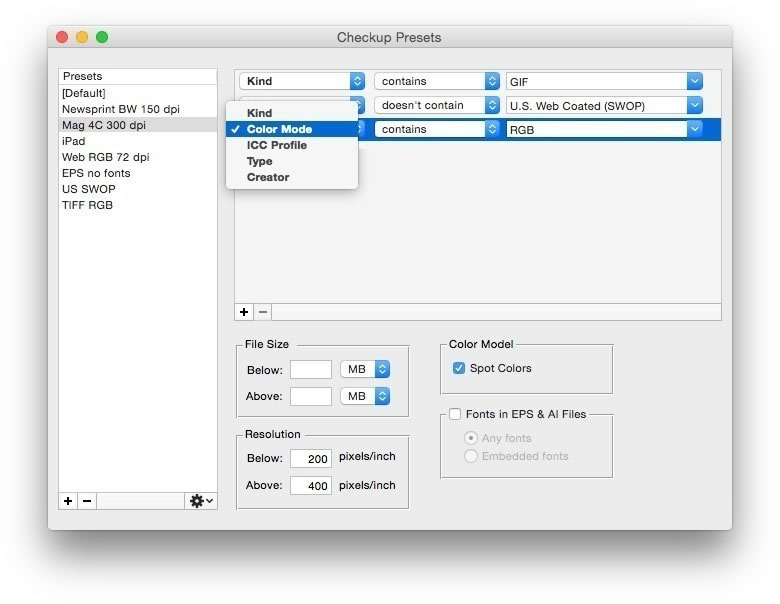
Task: Select the iPad preset
Action: click(x=138, y=141)
